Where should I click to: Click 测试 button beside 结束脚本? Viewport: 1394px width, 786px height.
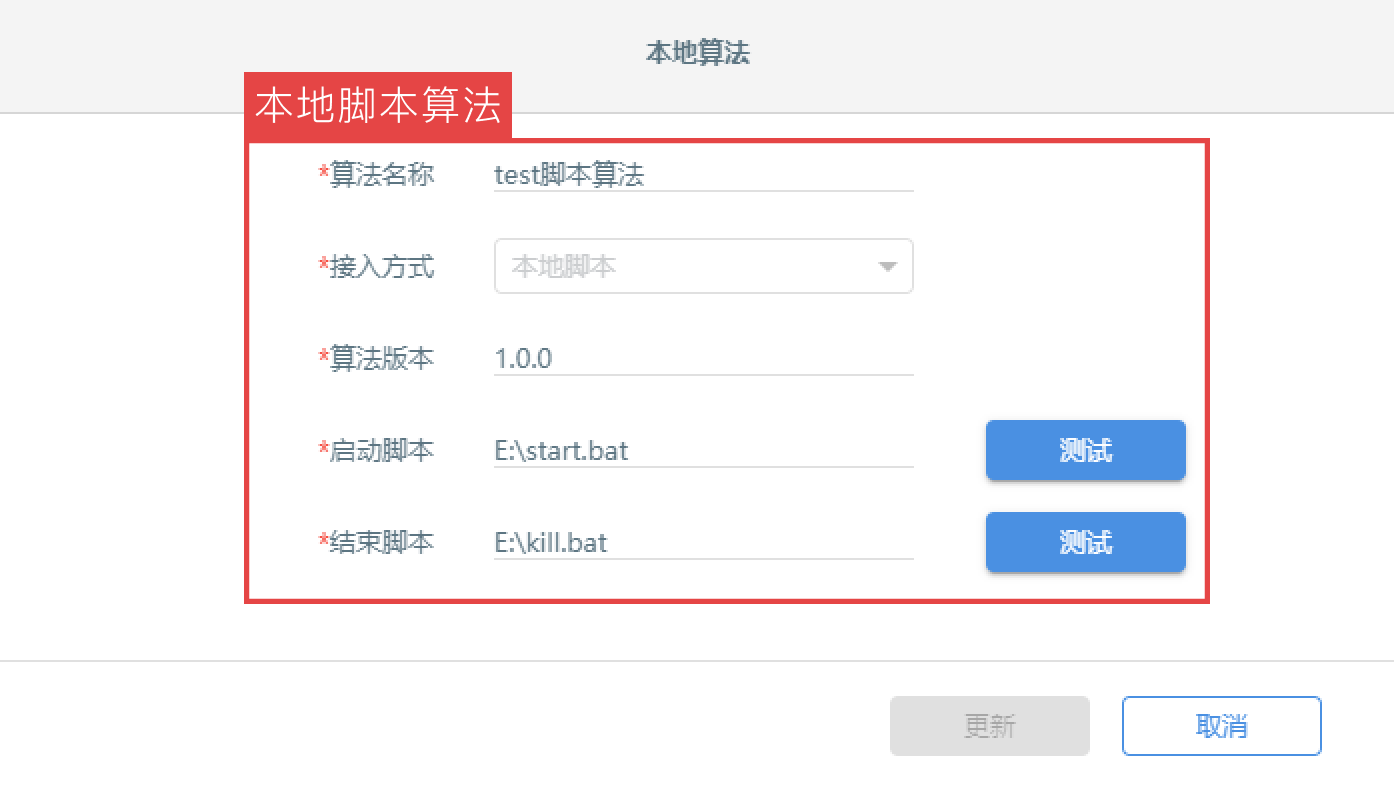pos(1086,542)
